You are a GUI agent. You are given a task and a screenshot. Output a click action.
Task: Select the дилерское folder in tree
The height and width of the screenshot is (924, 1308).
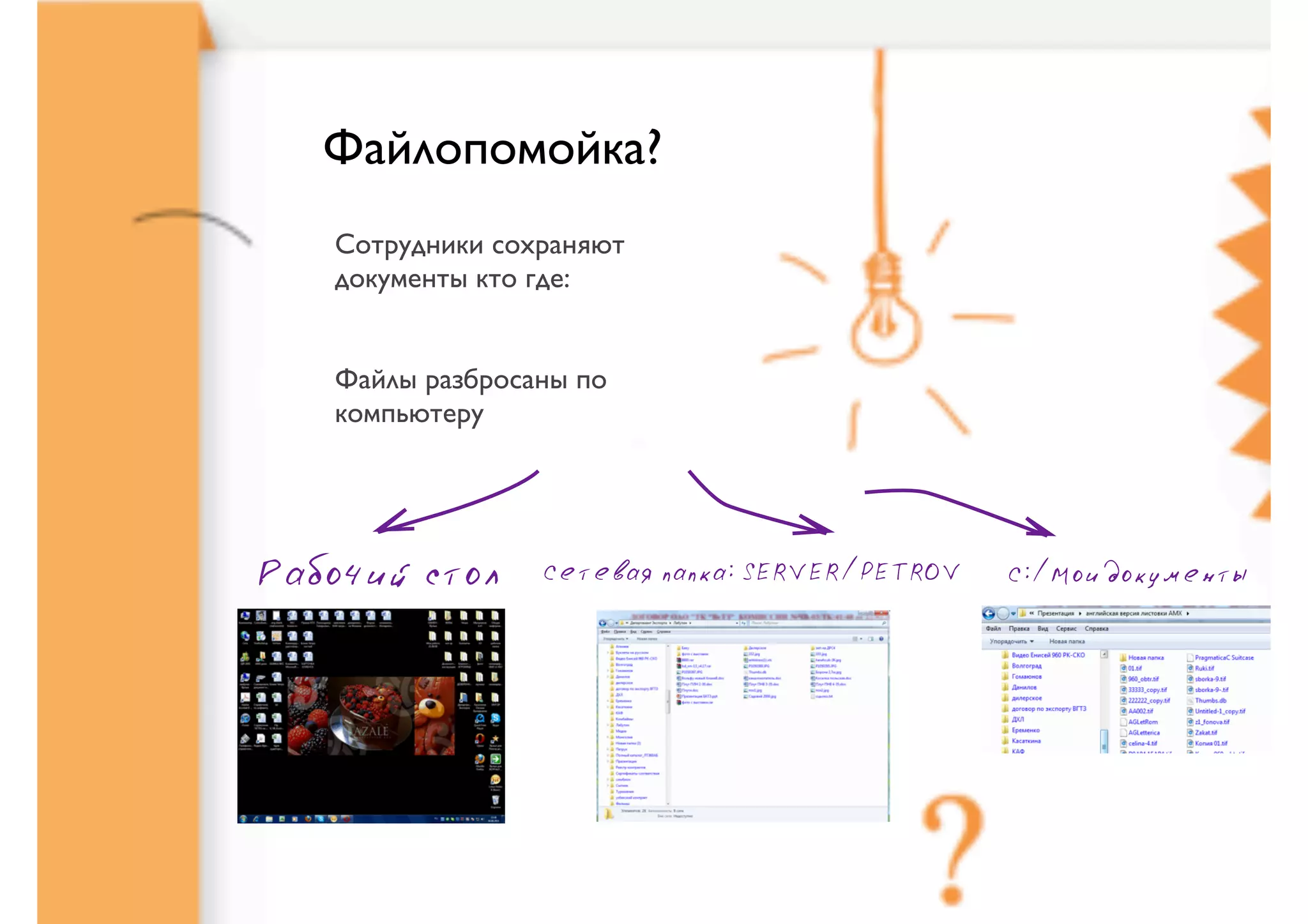click(1026, 698)
